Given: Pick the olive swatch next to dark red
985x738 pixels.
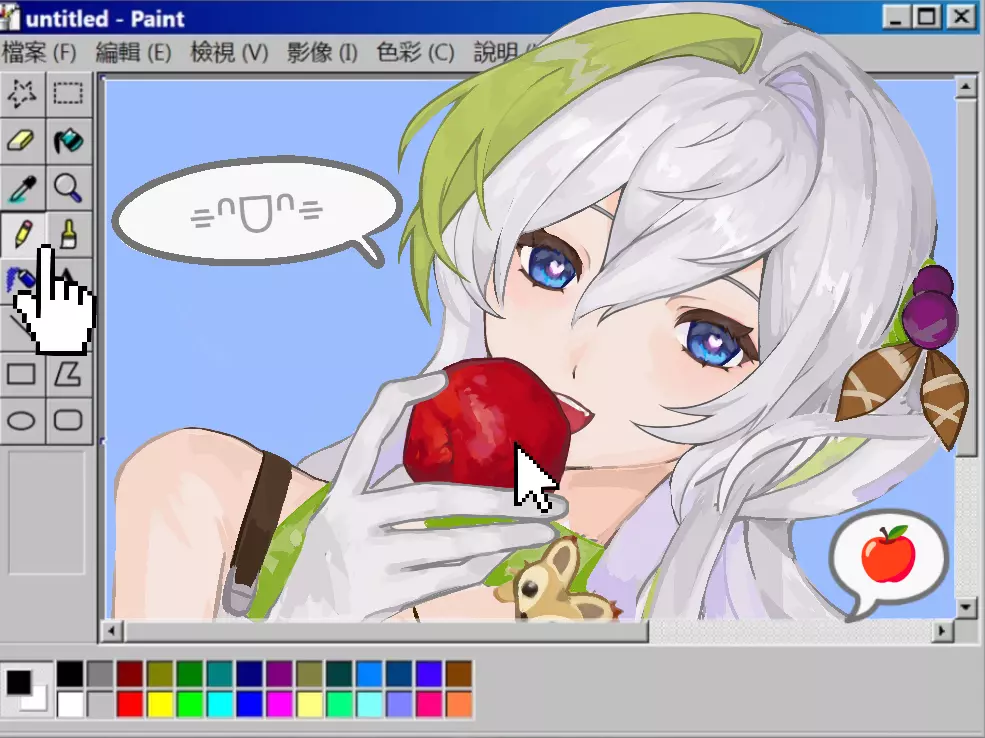Looking at the screenshot, I should [x=160, y=674].
